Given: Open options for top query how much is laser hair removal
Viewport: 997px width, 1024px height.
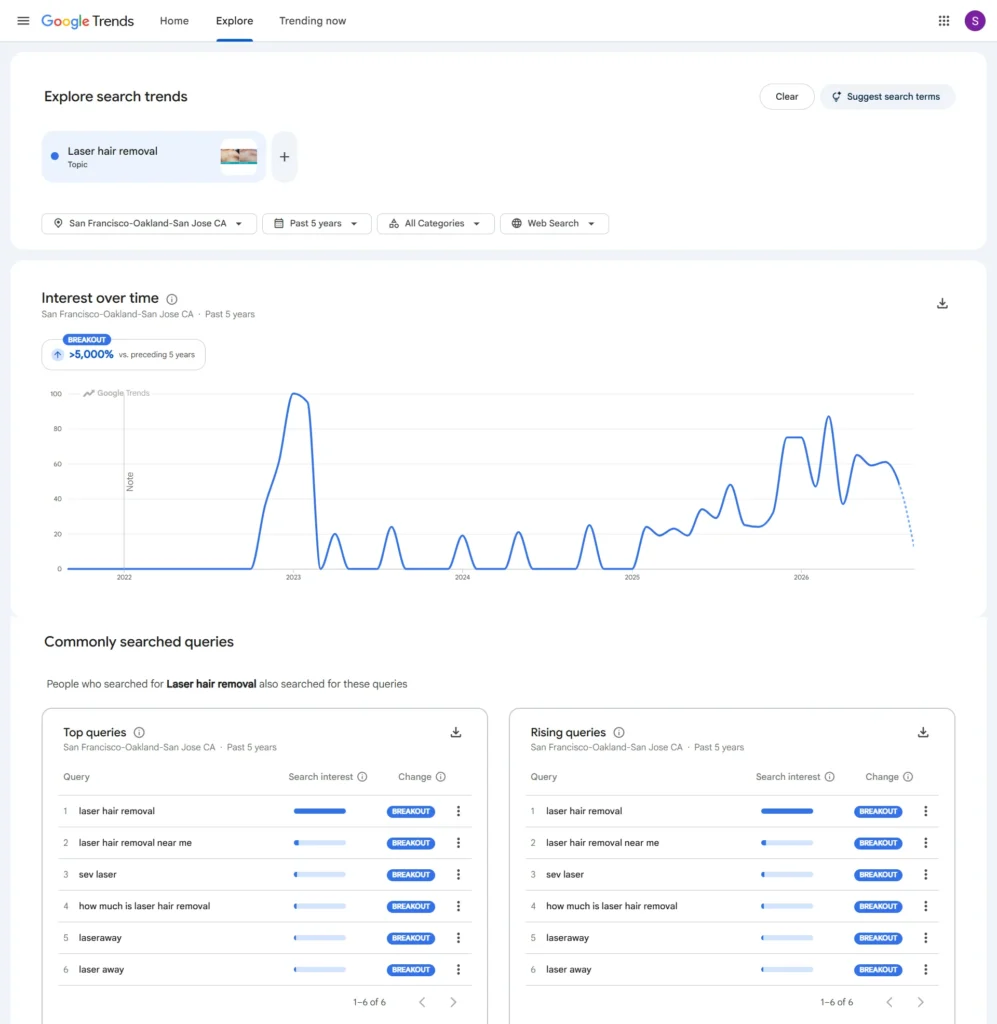Looking at the screenshot, I should click(458, 906).
